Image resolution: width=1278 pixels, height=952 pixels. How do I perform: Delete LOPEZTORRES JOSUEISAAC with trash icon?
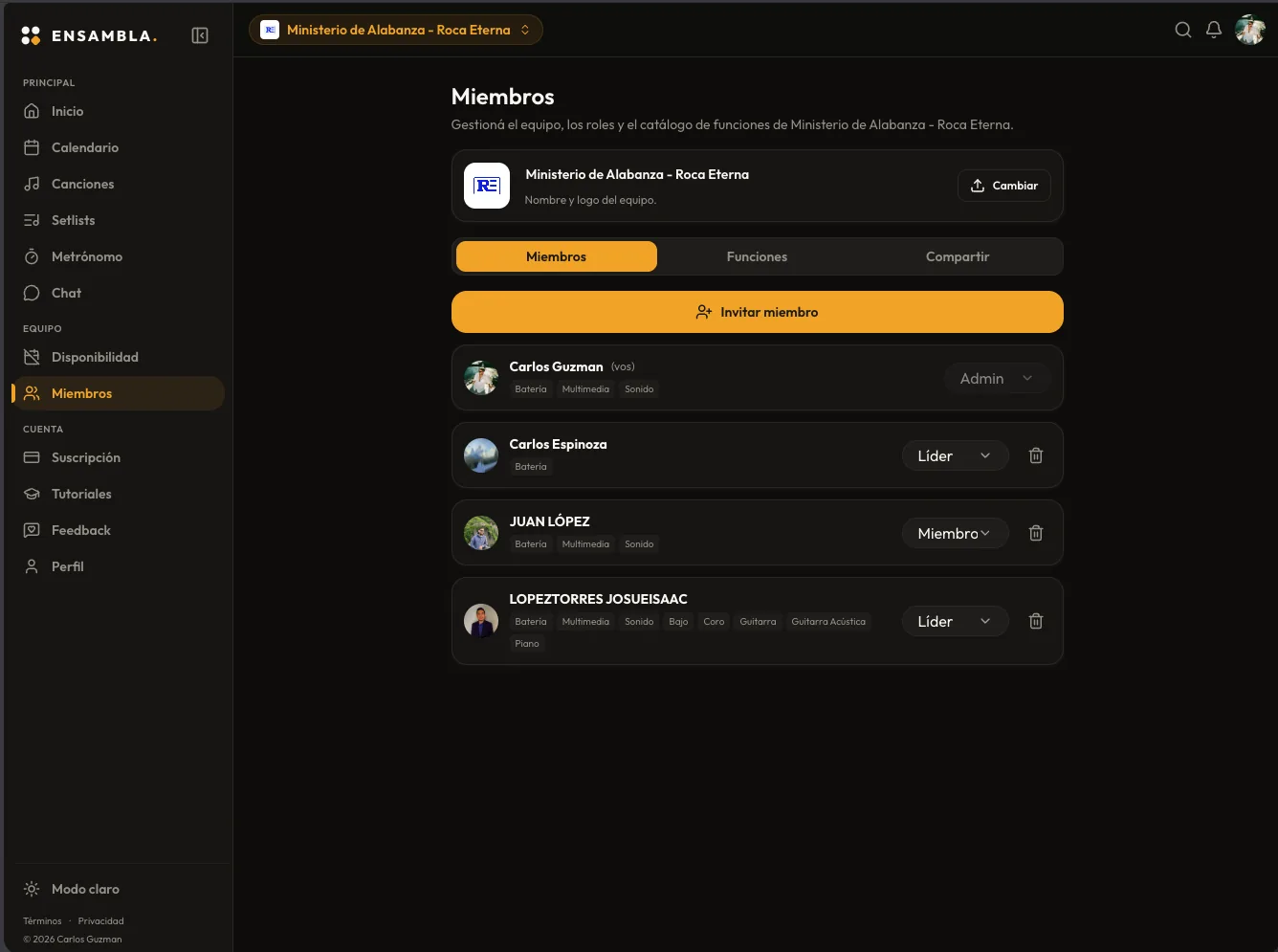click(1036, 621)
